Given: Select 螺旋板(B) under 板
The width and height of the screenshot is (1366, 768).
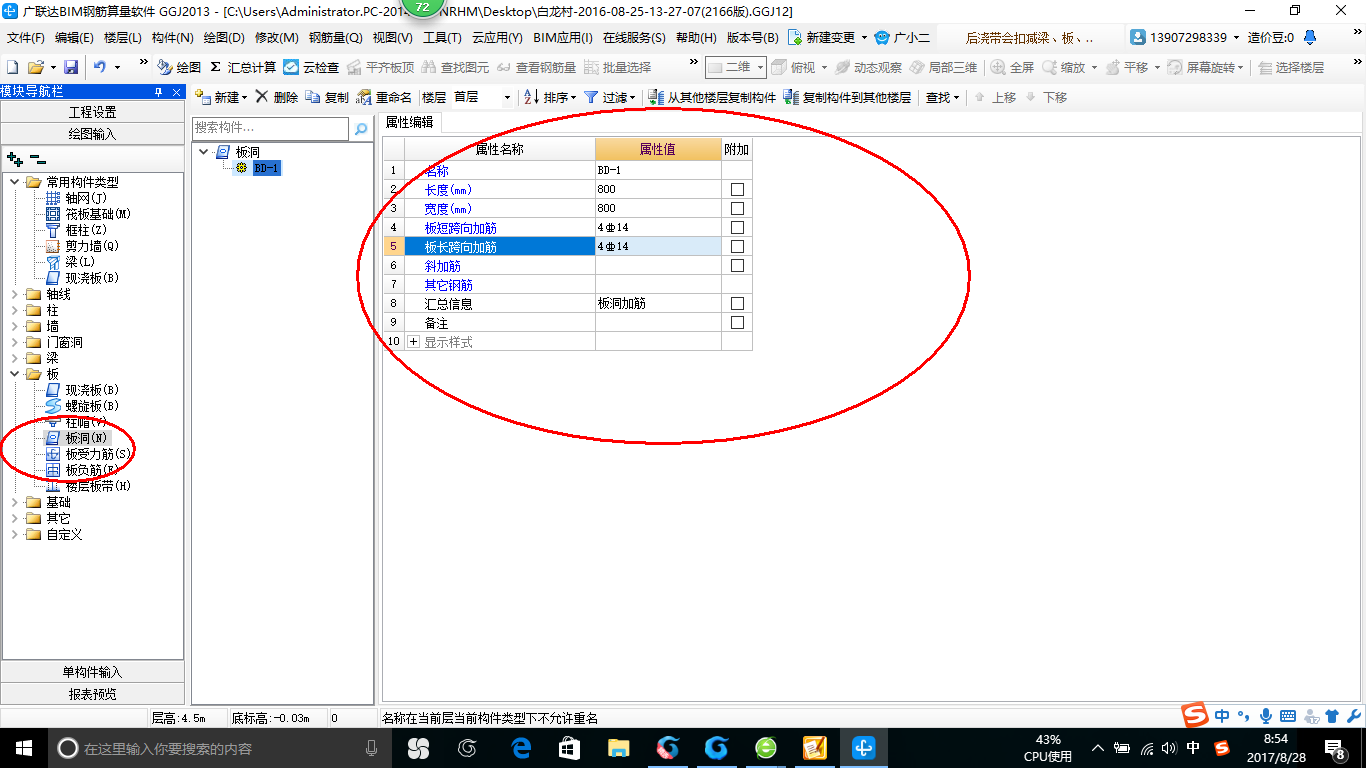Looking at the screenshot, I should pyautogui.click(x=83, y=406).
